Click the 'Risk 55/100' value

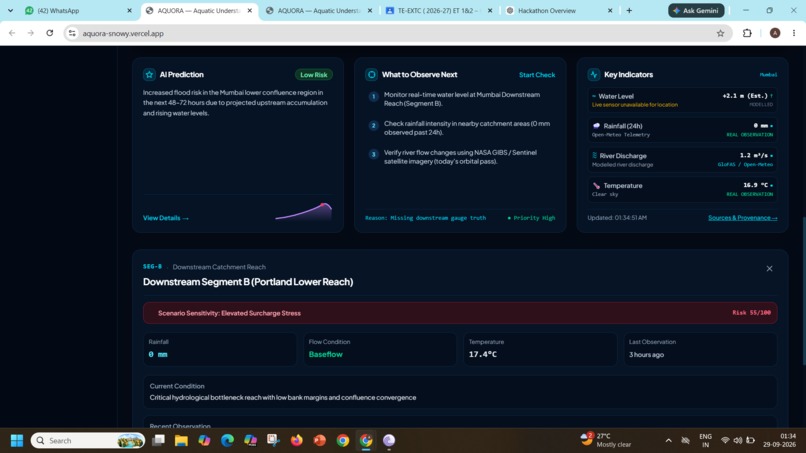click(x=751, y=313)
